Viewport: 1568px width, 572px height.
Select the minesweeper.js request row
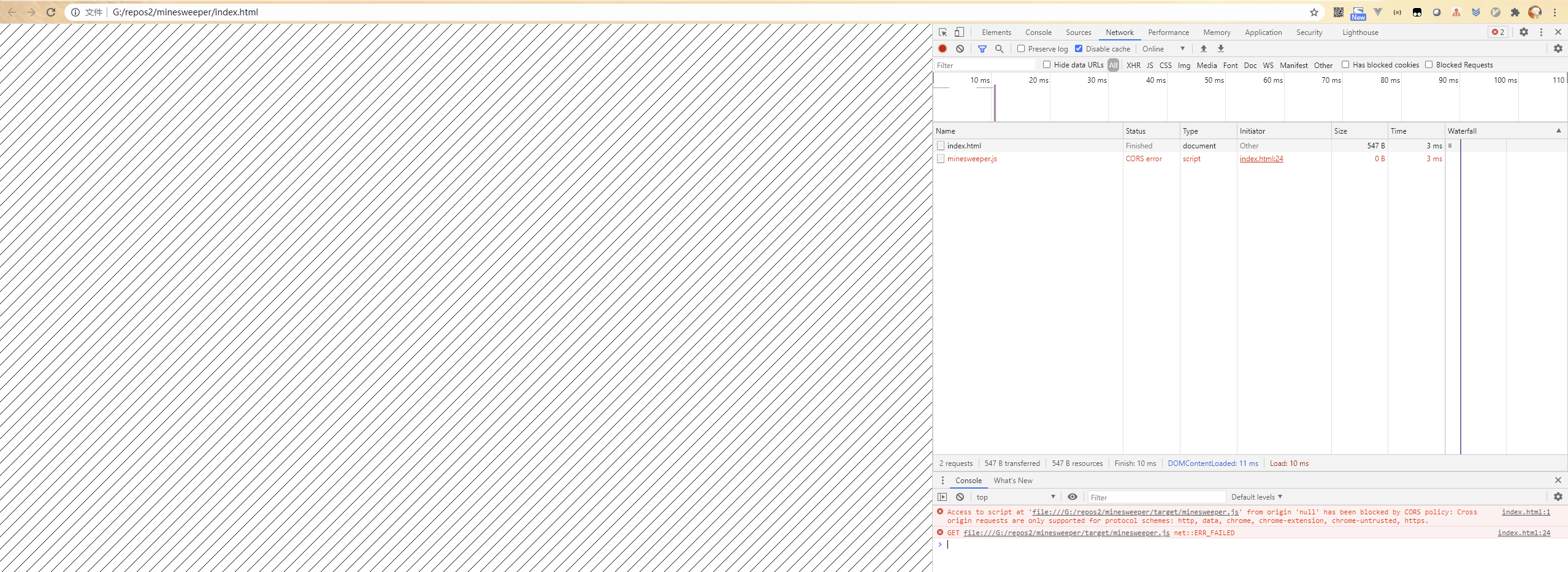click(x=971, y=159)
